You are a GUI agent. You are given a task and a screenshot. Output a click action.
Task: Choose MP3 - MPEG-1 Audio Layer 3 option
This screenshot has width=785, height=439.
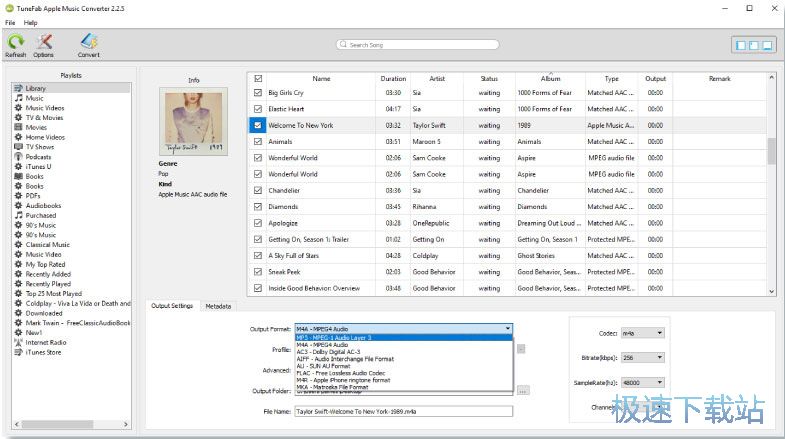point(404,338)
